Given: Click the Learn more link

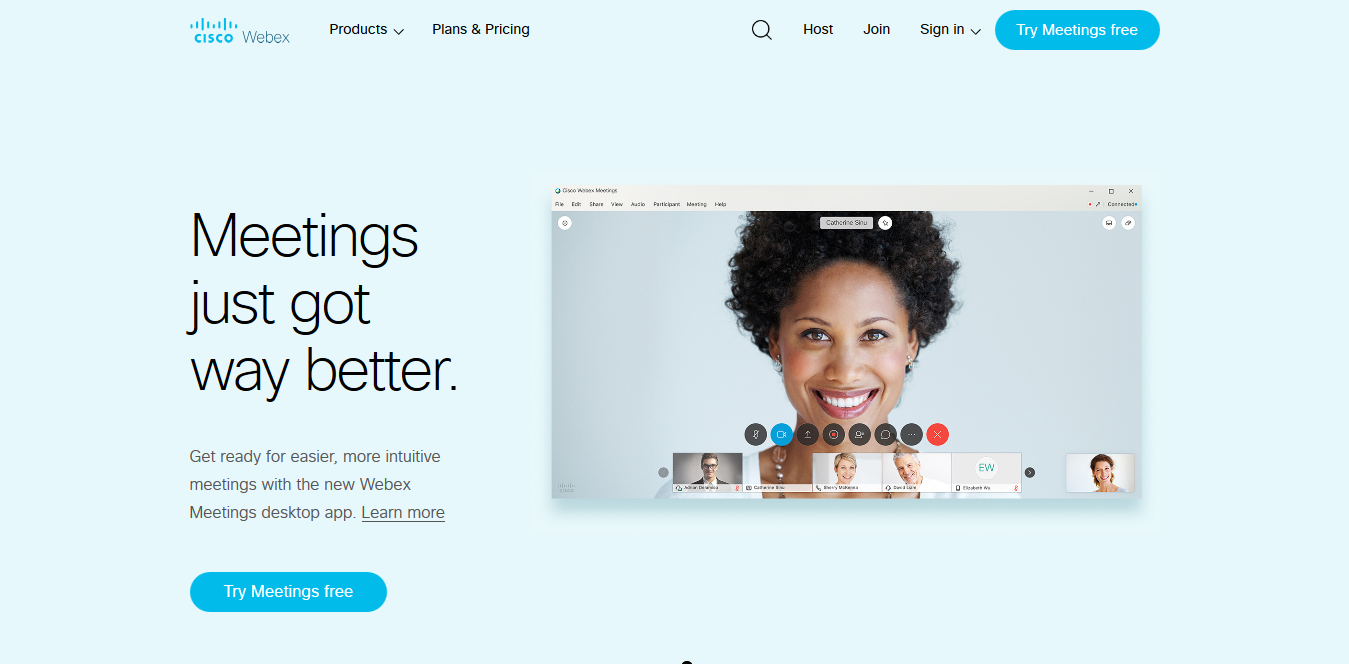Looking at the screenshot, I should 403,512.
